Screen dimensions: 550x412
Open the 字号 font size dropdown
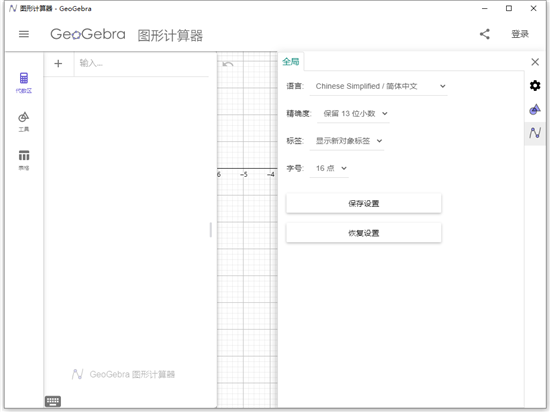[x=329, y=168]
